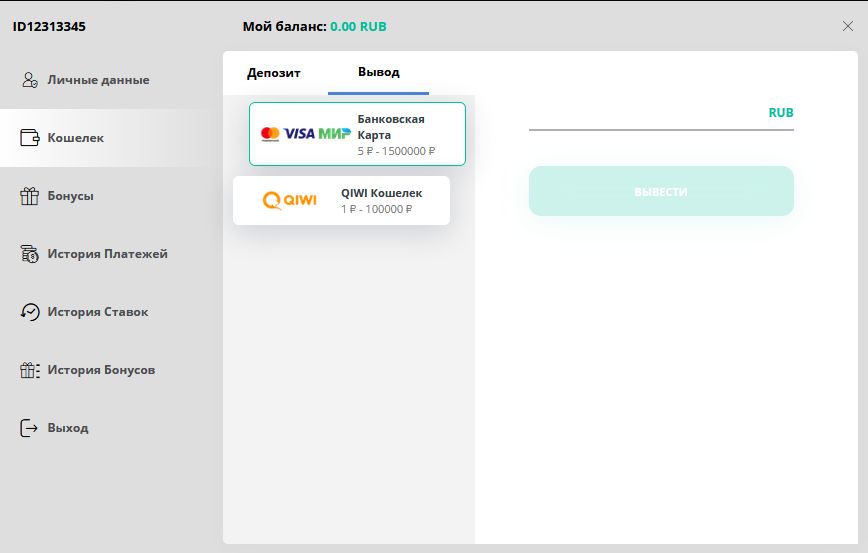This screenshot has height=553, width=868.
Task: Click the VISA logo
Action: (299, 134)
